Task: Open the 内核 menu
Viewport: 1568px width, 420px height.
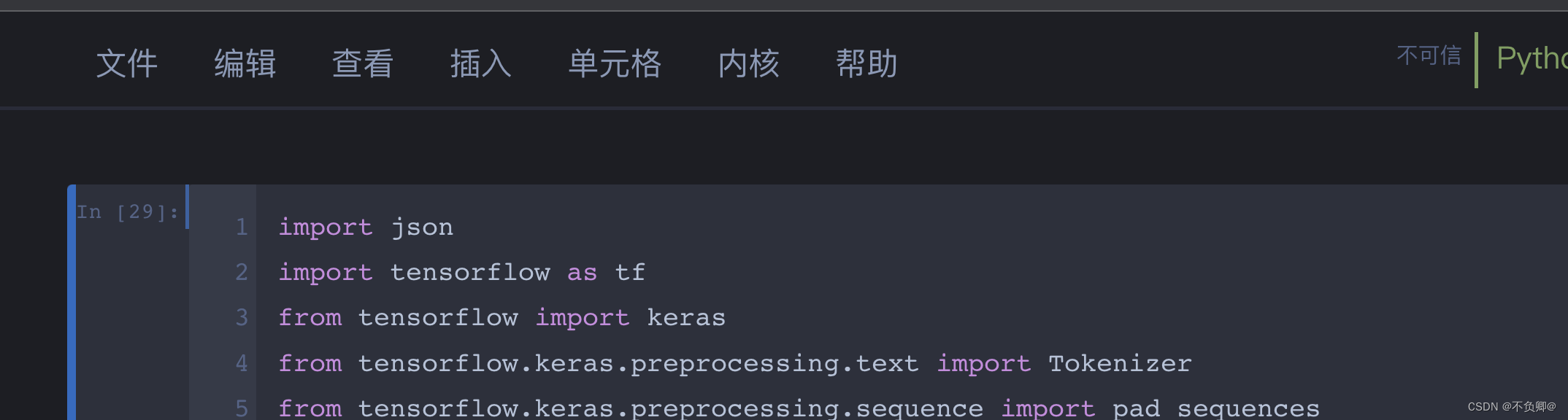Action: 748,63
